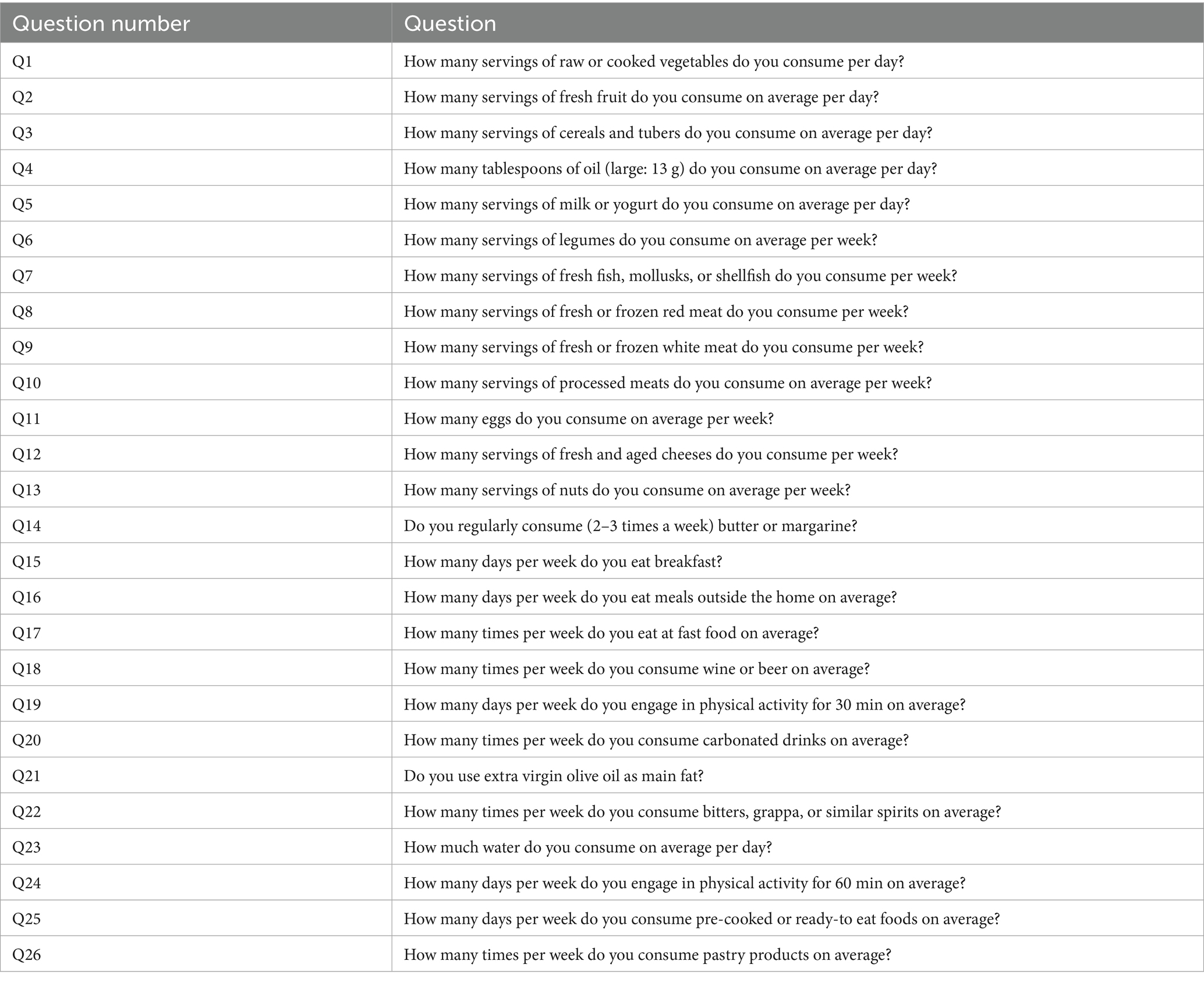Select the Q7 row number cell

[x=22, y=275]
